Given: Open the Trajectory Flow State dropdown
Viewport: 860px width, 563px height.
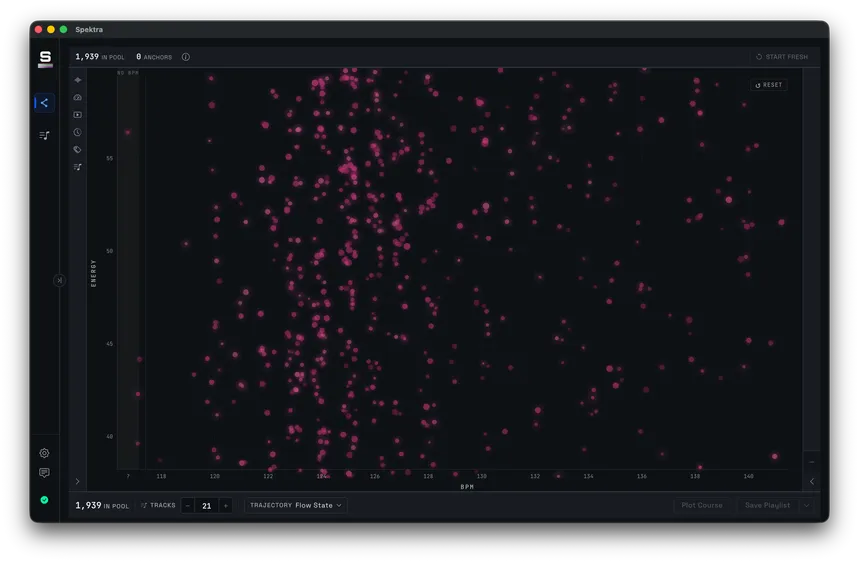Looking at the screenshot, I should coord(296,505).
